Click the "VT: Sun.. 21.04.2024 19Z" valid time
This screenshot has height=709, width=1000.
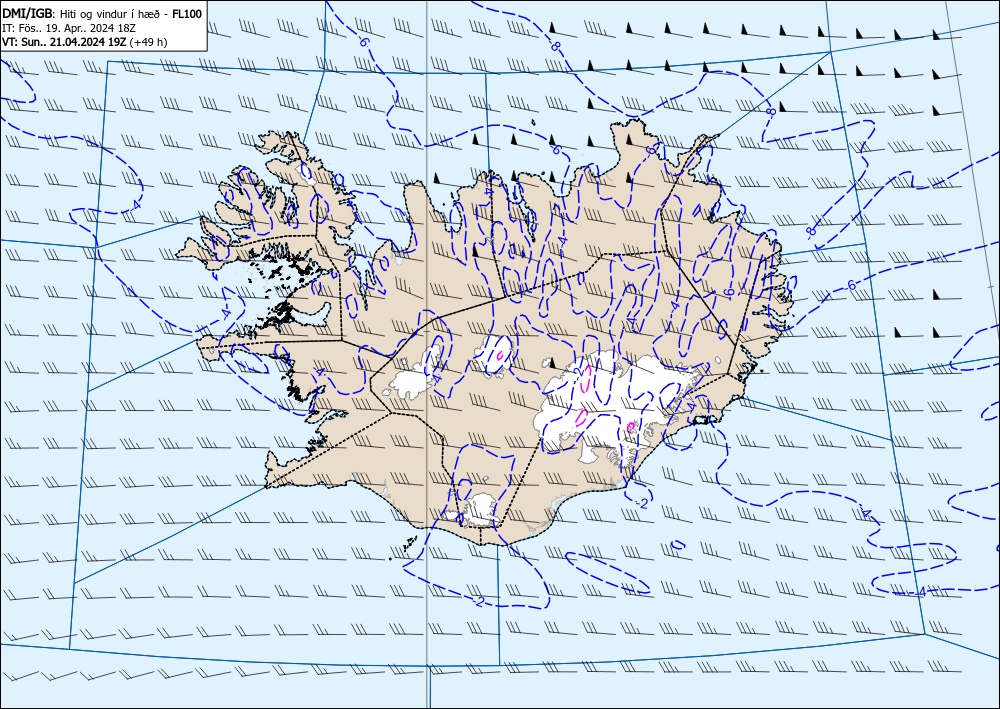(x=64, y=42)
